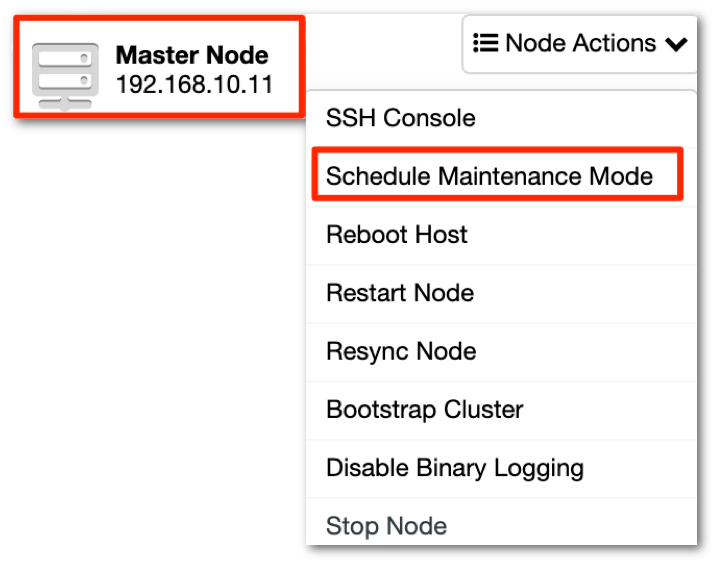Select Resync Node option
Image resolution: width=716 pixels, height=564 pixels.
tap(501, 352)
